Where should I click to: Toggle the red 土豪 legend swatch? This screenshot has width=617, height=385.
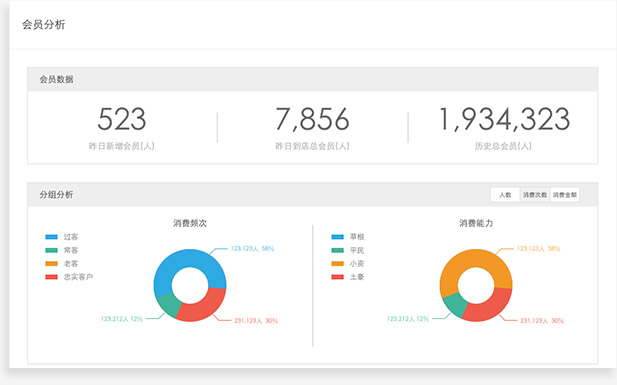point(338,277)
